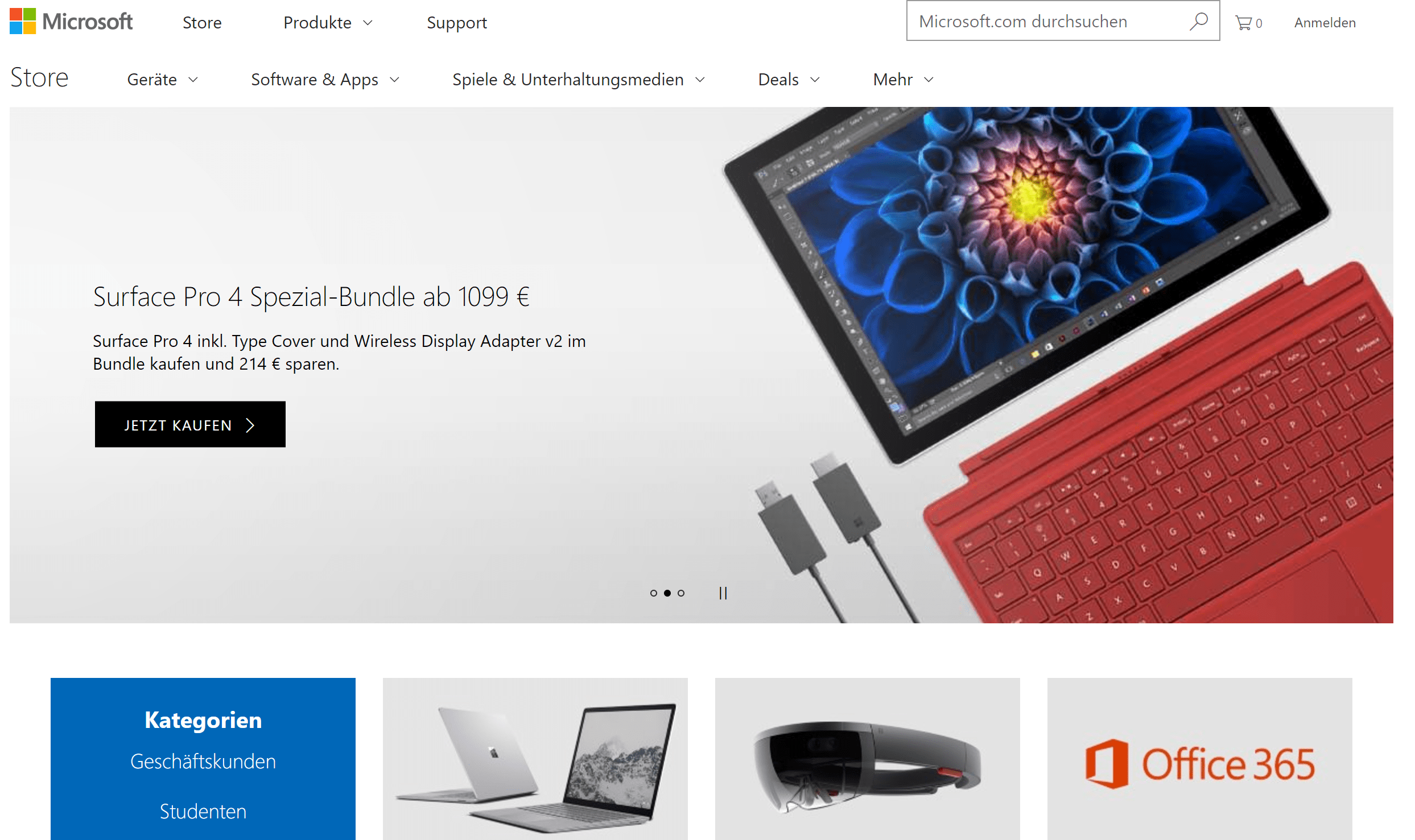Select the second carousel slide dot

click(667, 593)
